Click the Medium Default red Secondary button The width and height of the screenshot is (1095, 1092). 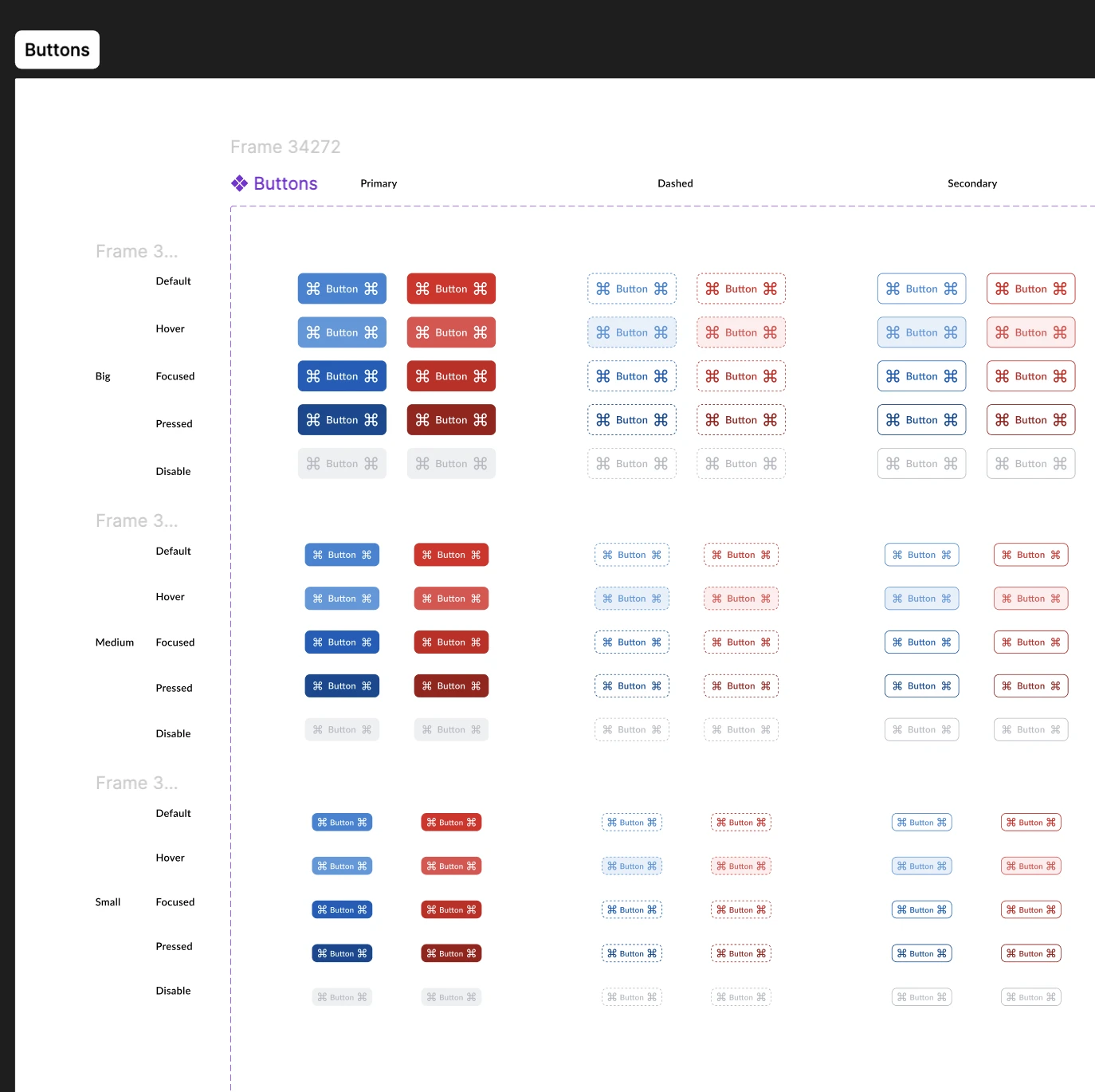pos(1031,555)
